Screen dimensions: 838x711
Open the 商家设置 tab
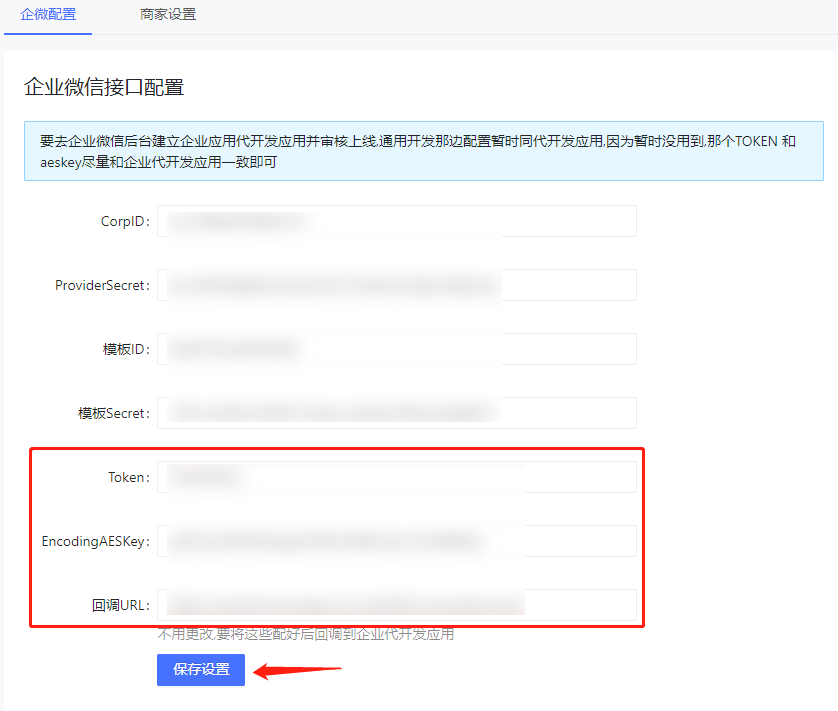click(x=168, y=14)
